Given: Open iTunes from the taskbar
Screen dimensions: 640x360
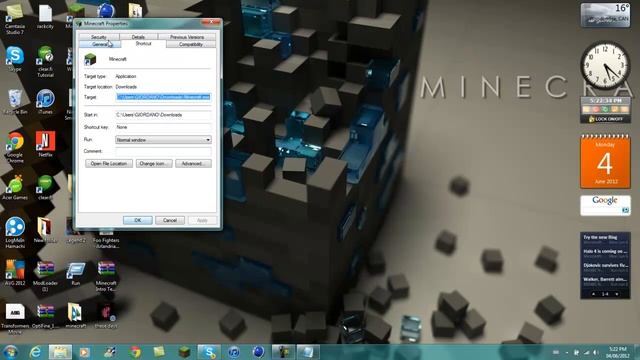Looking at the screenshot, I should 234,352.
